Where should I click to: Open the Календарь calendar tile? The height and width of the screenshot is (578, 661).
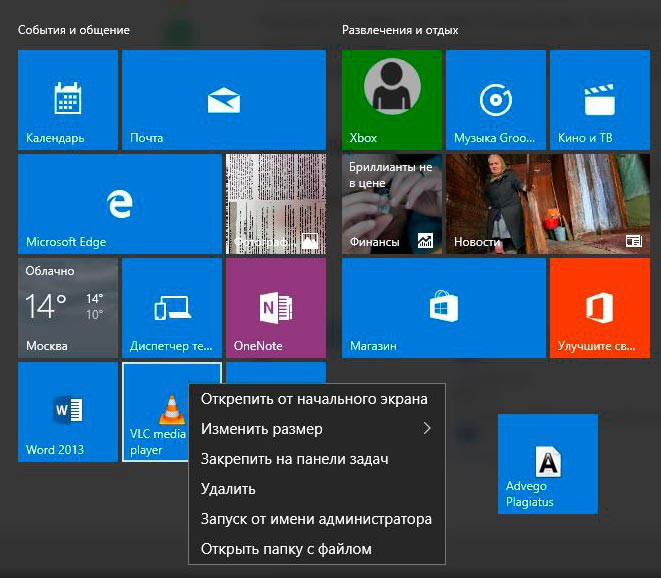(68, 100)
